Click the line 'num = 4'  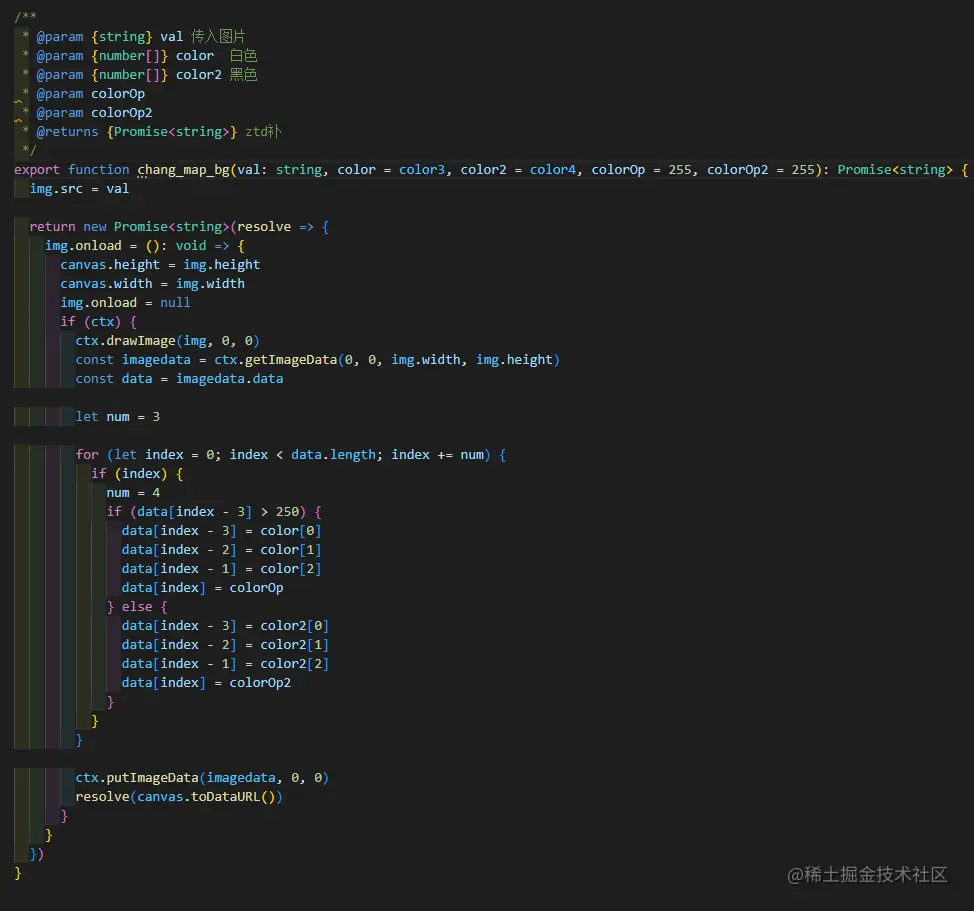click(133, 492)
